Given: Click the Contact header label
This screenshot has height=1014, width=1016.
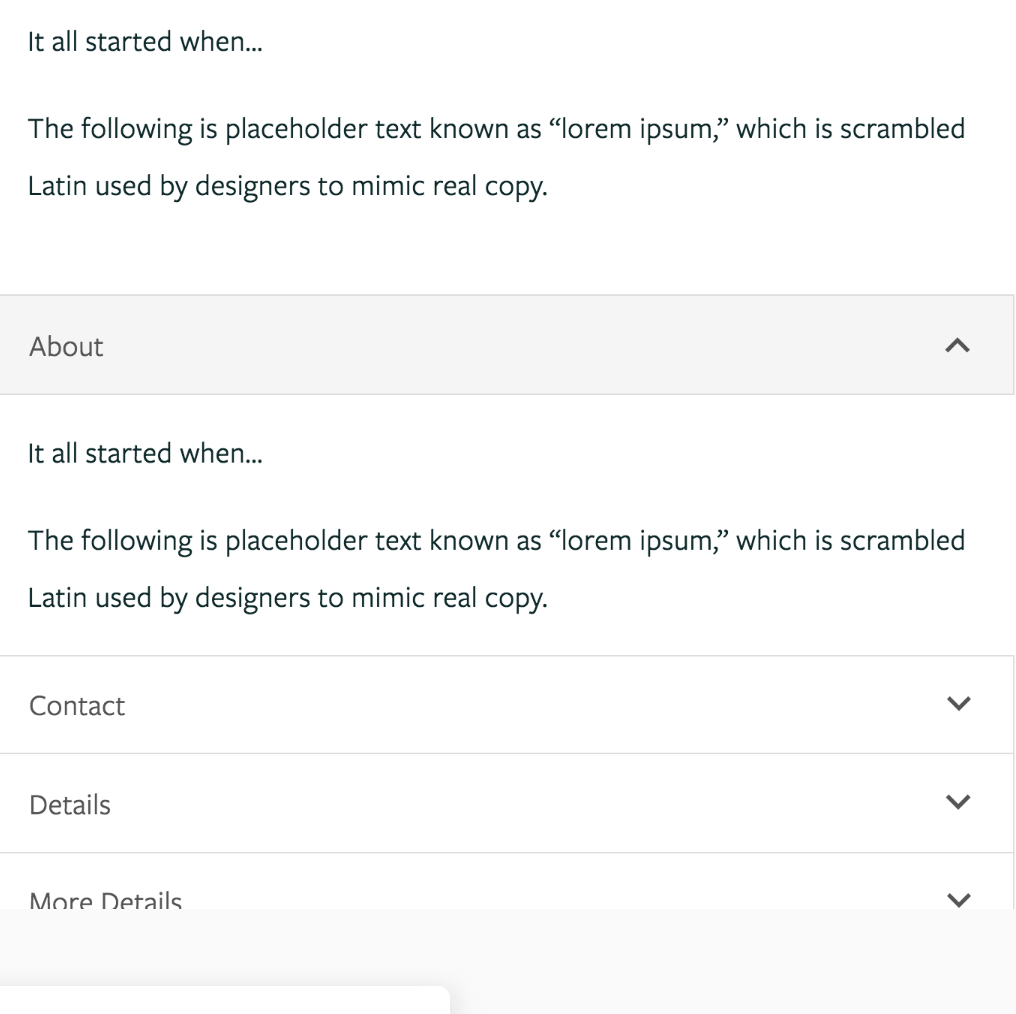Looking at the screenshot, I should [x=77, y=705].
